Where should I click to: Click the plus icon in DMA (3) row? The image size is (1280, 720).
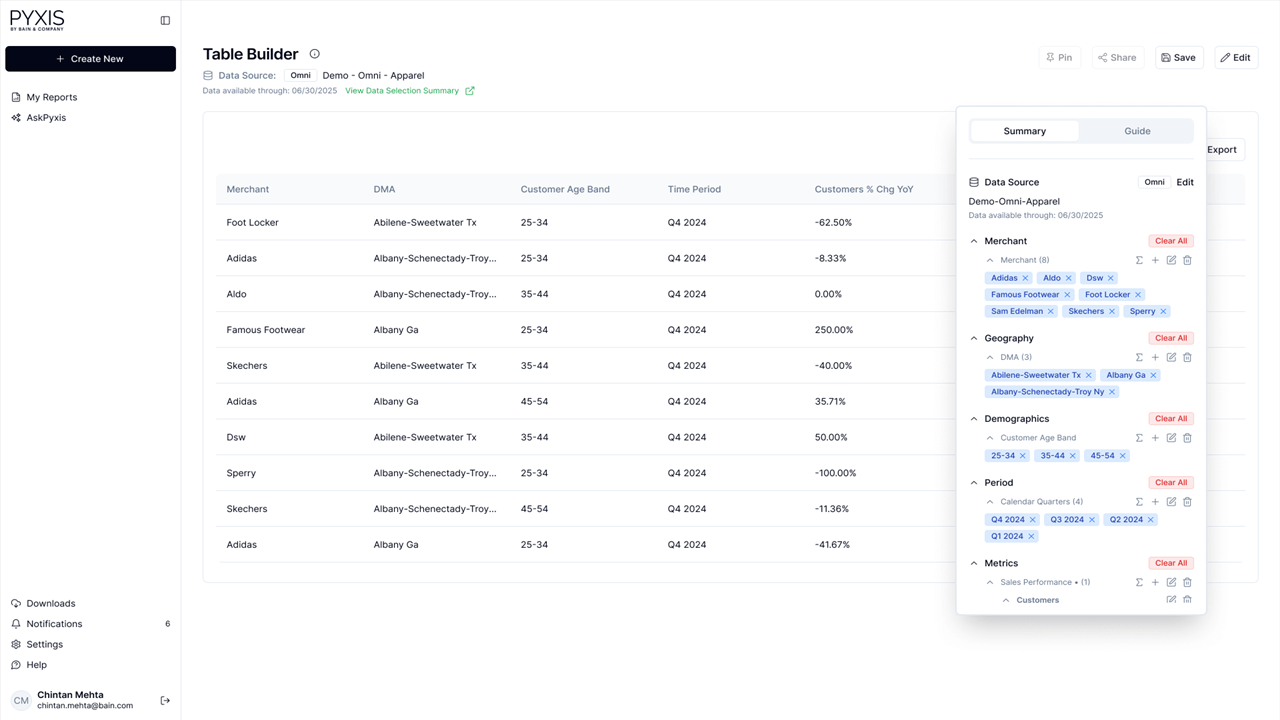click(x=1155, y=357)
